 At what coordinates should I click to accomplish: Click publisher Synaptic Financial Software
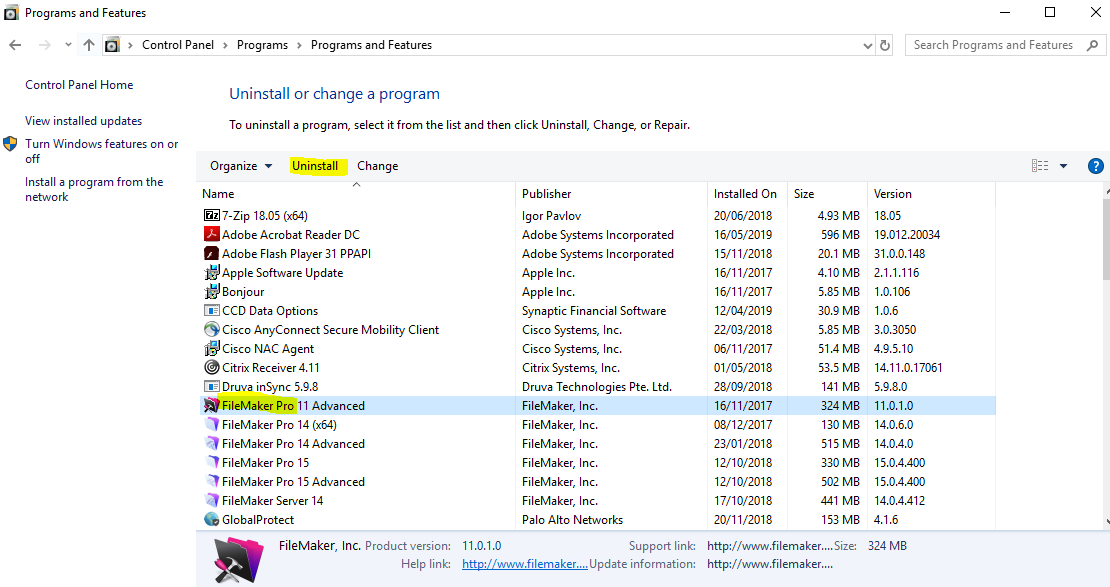pyautogui.click(x=594, y=311)
